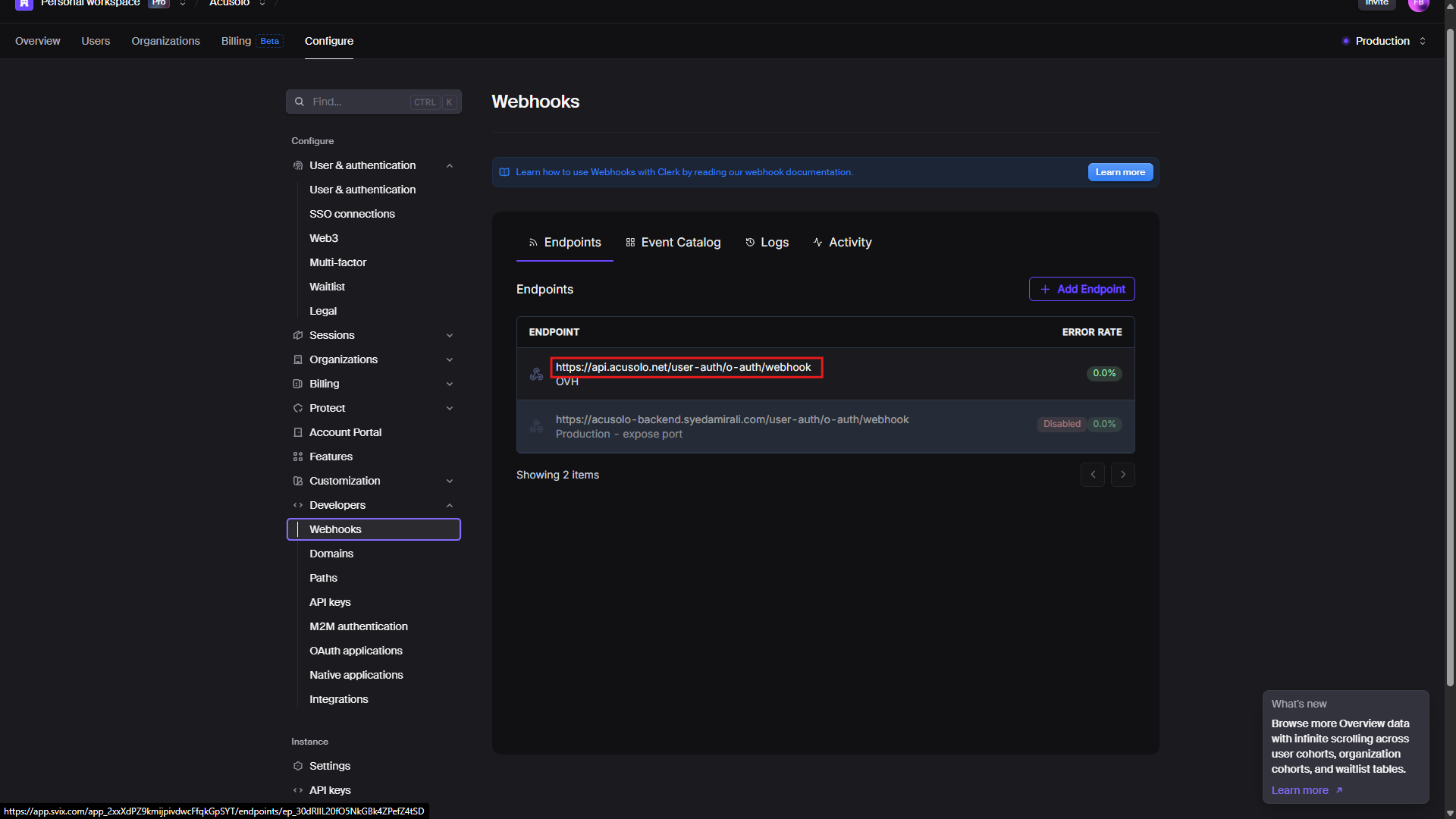Viewport: 1456px width, 819px height.
Task: Click the Account Portal icon
Action: (298, 432)
